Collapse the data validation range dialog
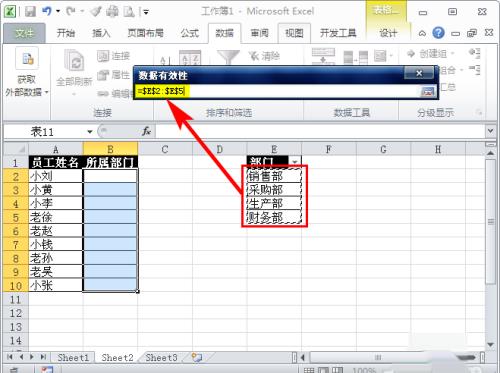The image size is (500, 373). [x=428, y=91]
